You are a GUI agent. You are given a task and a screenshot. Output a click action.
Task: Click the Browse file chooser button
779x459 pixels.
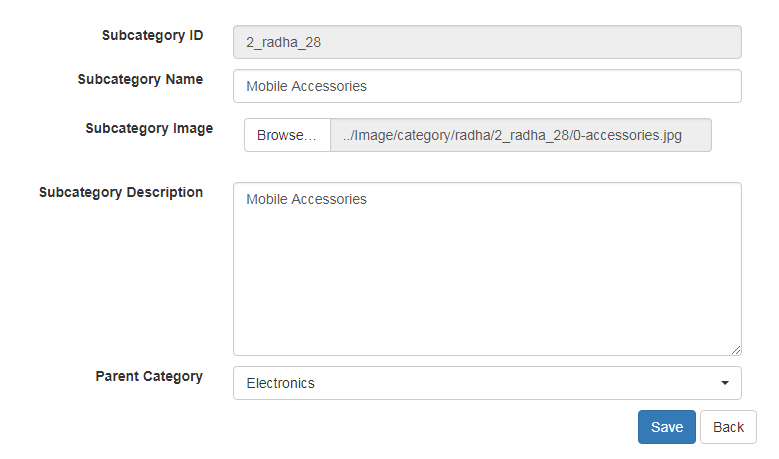point(287,135)
